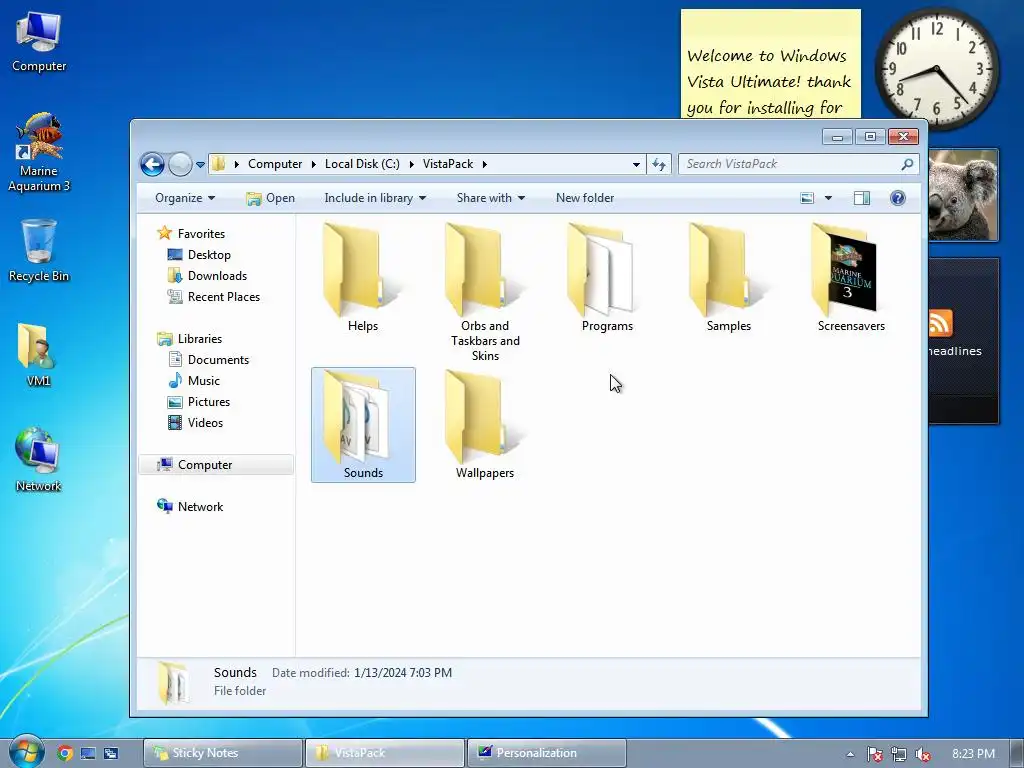The image size is (1024, 768).
Task: Select the Network desktop icon
Action: 39,460
